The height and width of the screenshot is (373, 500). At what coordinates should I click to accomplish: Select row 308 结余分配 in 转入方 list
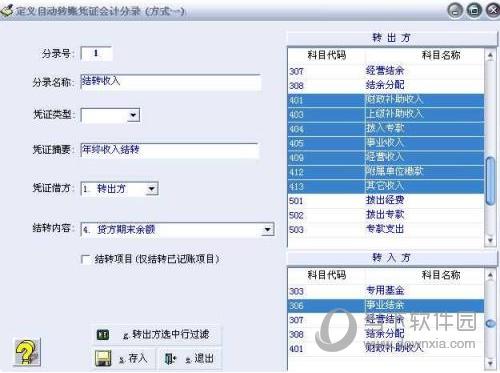point(386,334)
